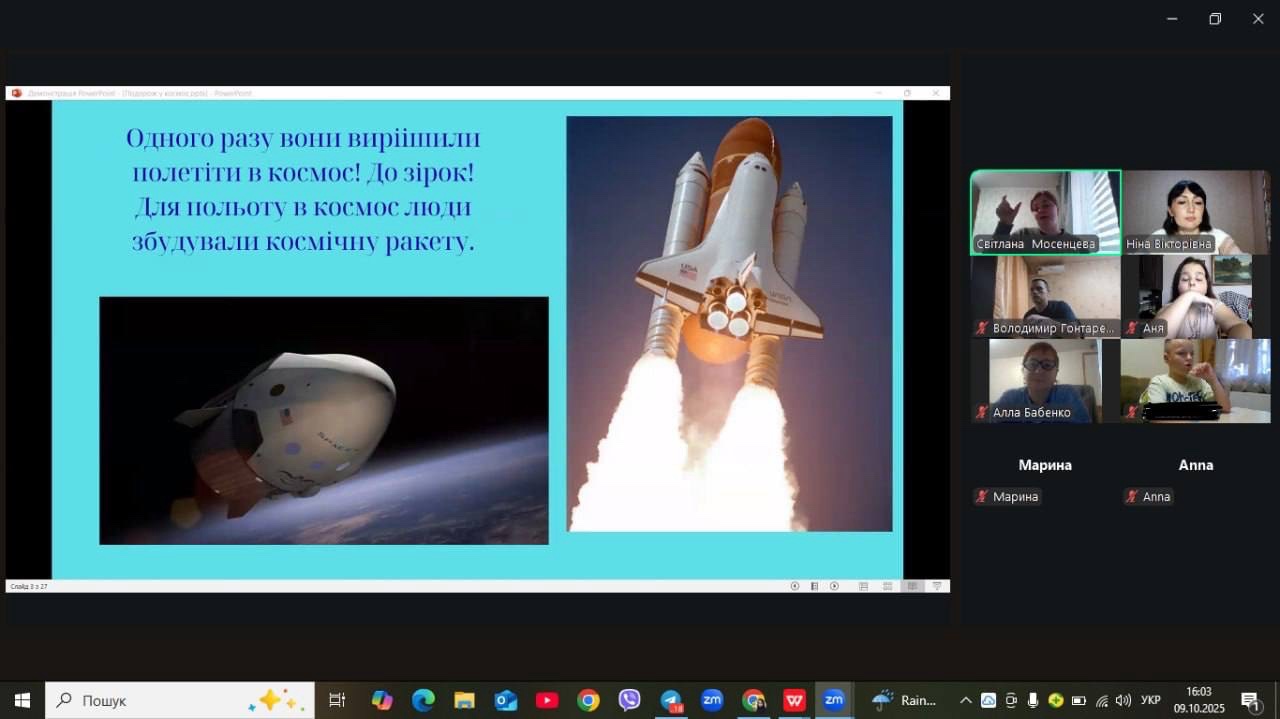The width and height of the screenshot is (1280, 719).
Task: Expand the hidden system tray icons chevron
Action: click(x=965, y=700)
